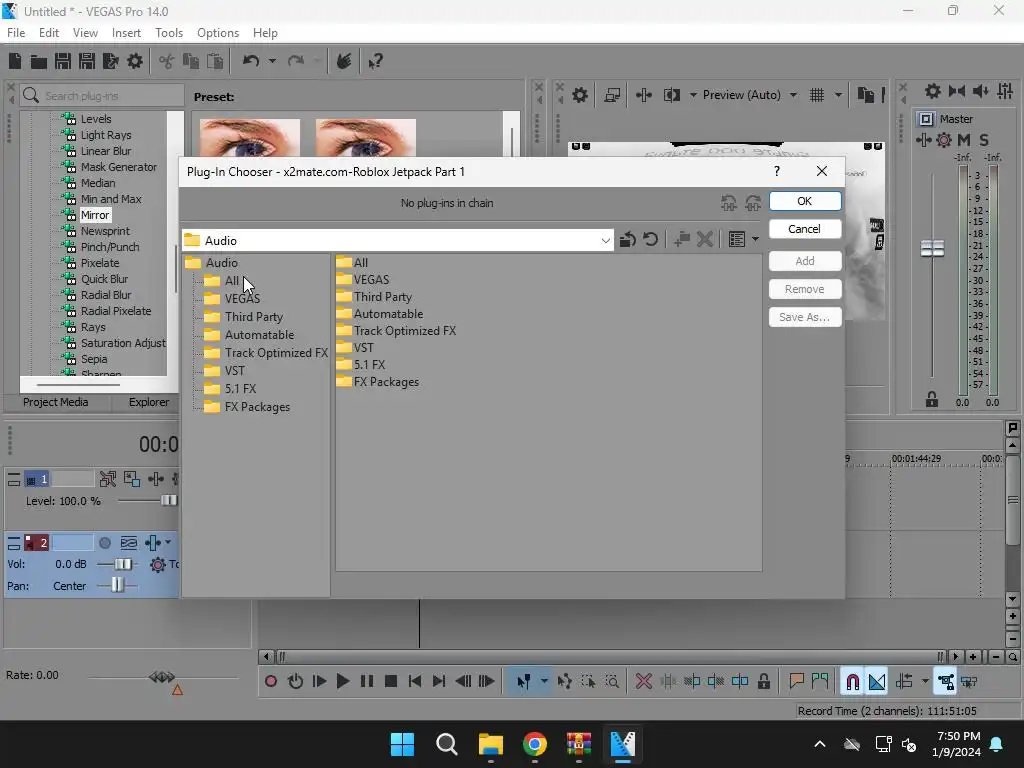This screenshot has width=1024, height=768.
Task: Toggle automatic crossfades button
Action: [x=877, y=682]
